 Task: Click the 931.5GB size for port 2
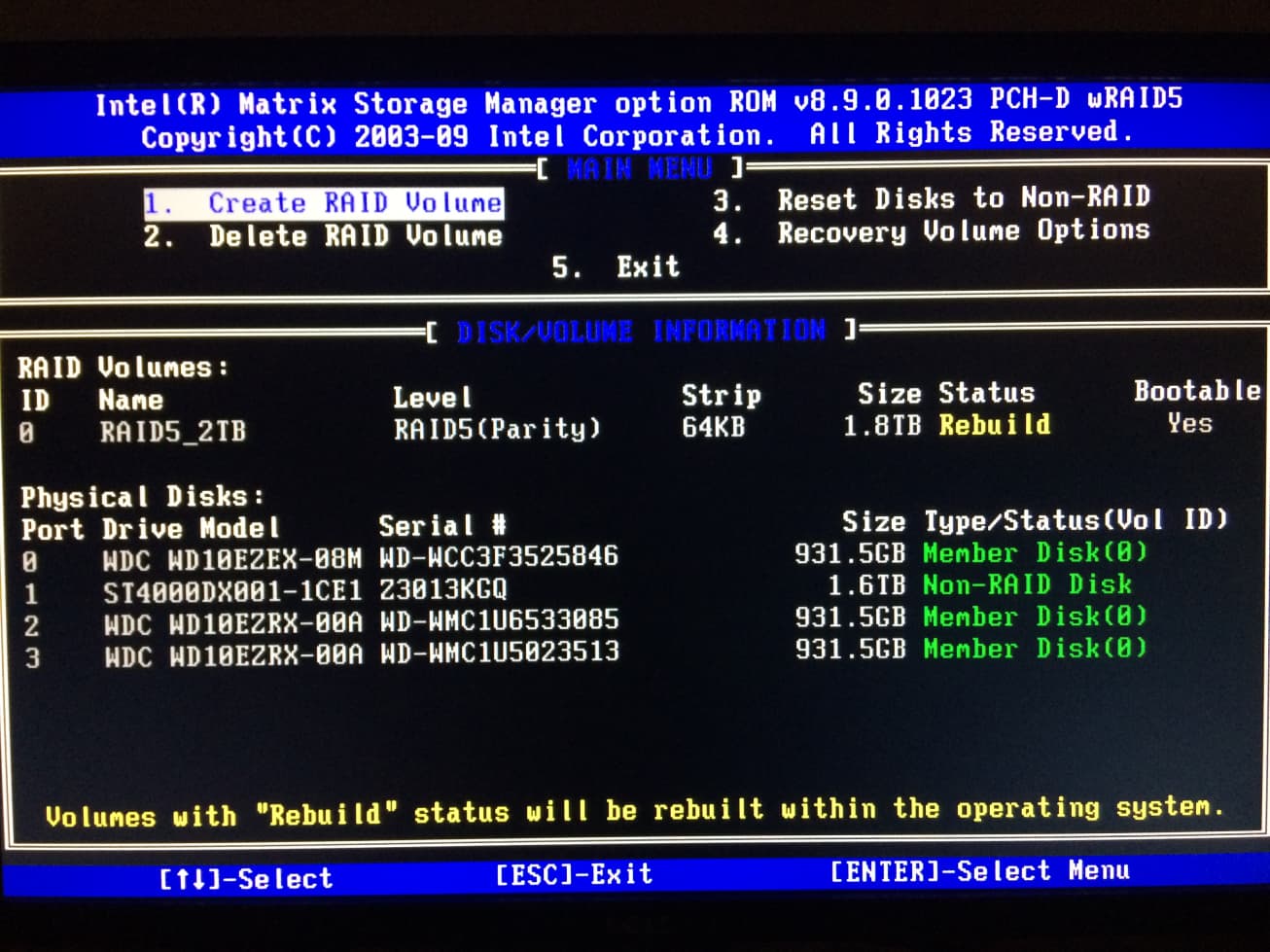tap(850, 617)
